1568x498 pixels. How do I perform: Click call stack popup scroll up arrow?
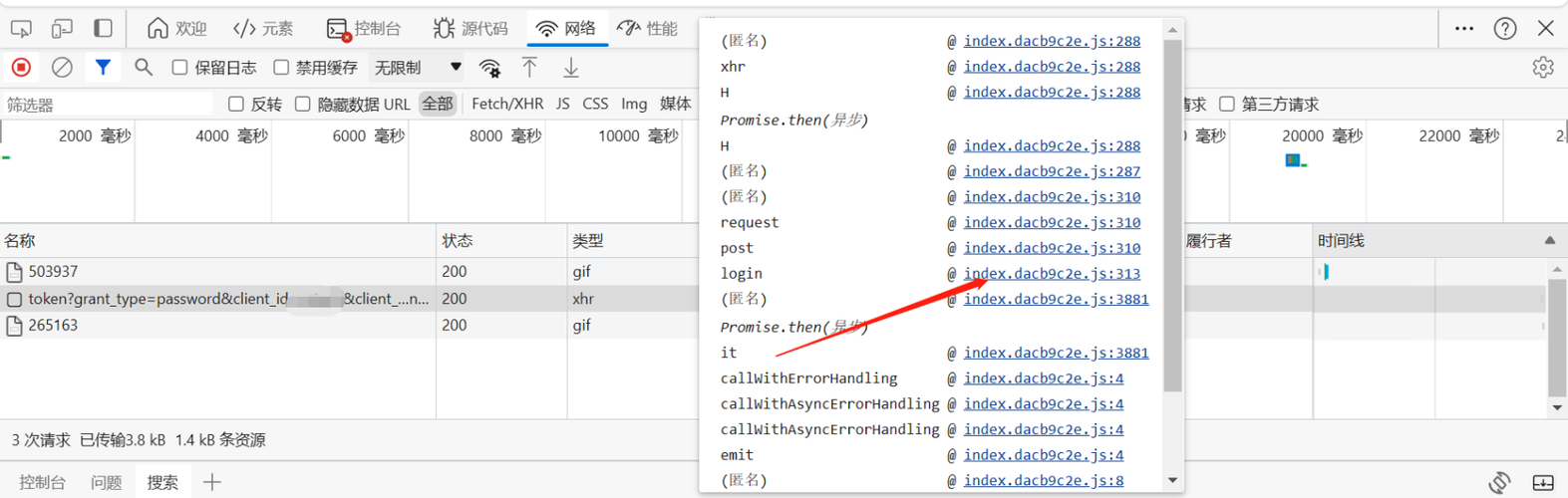[x=1172, y=30]
